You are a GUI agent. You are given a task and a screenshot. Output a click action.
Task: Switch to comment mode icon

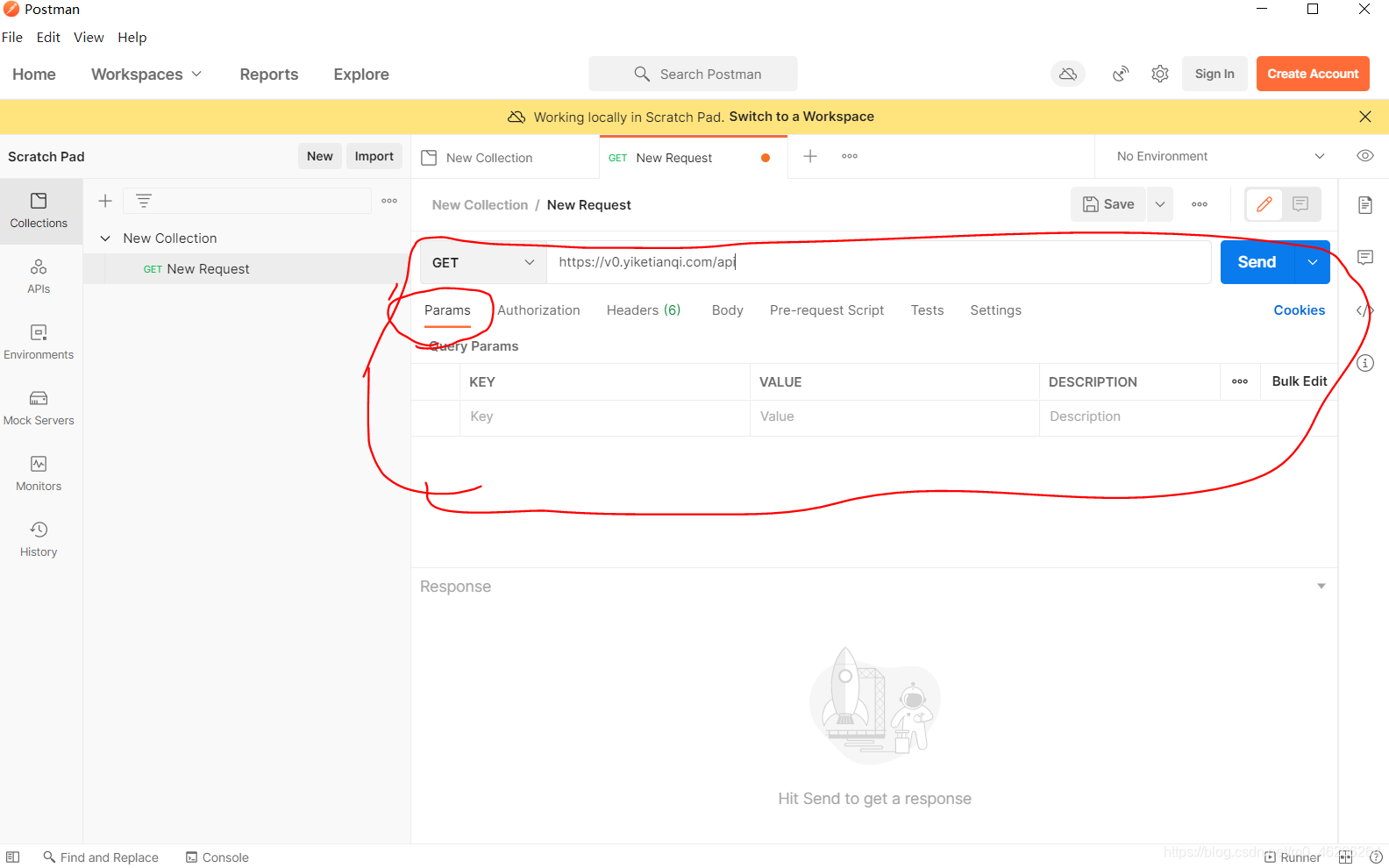(x=1300, y=204)
